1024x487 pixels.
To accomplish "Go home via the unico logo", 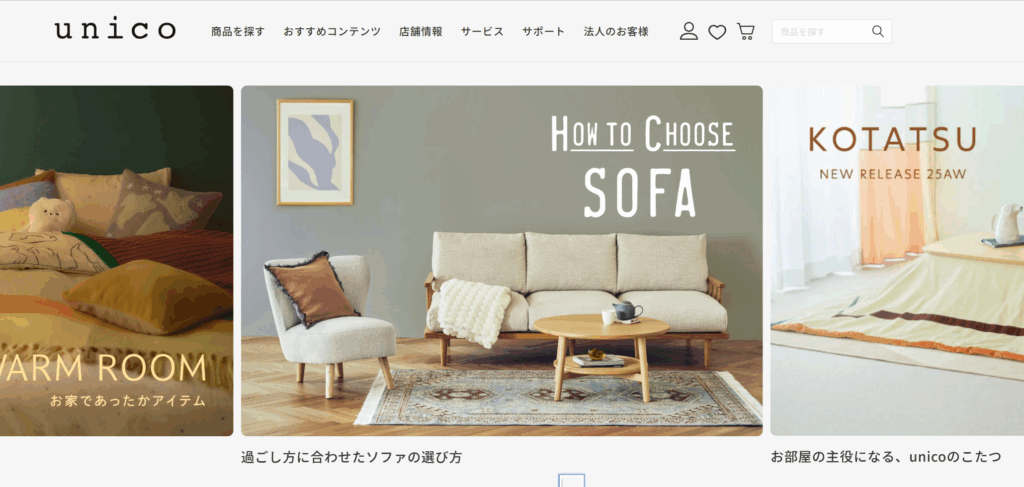I will (115, 30).
